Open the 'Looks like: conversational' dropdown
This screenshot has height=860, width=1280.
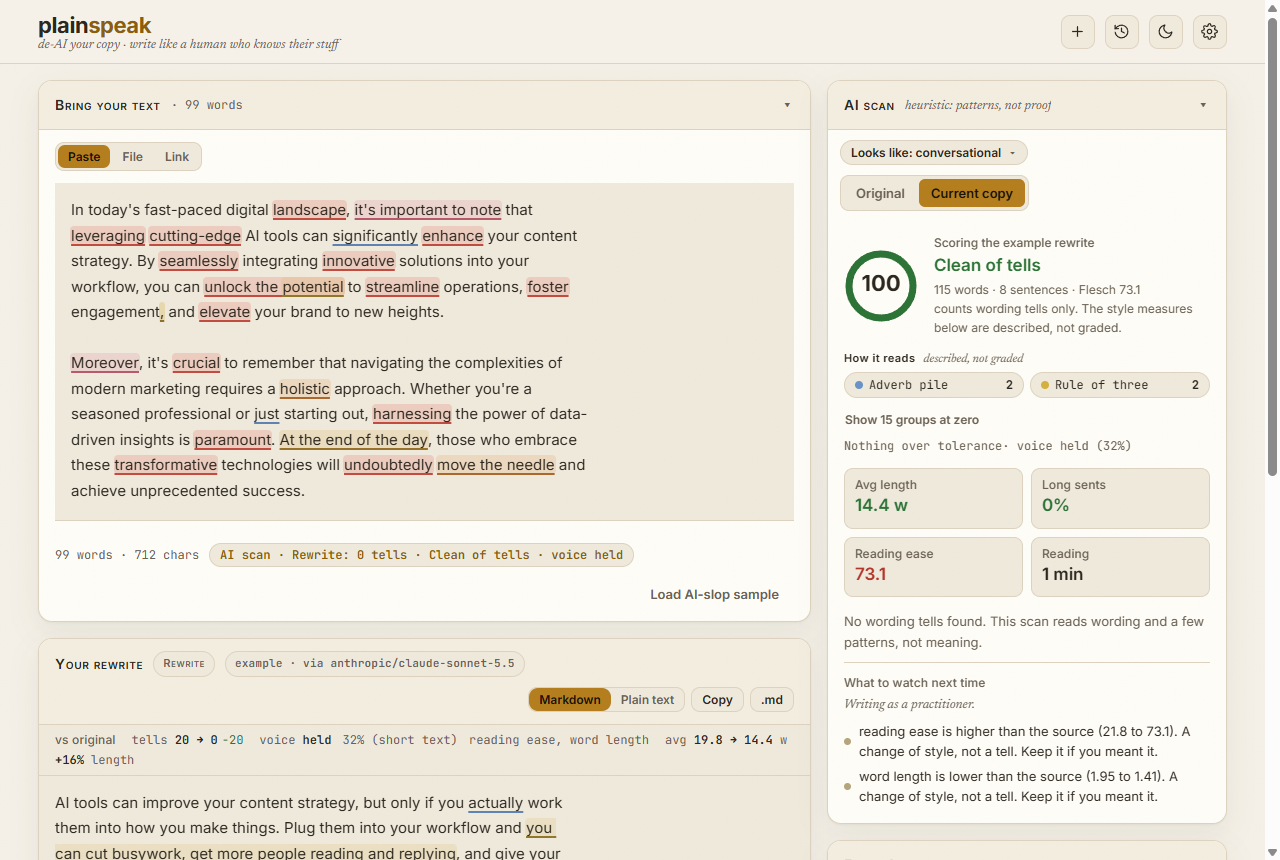click(934, 153)
